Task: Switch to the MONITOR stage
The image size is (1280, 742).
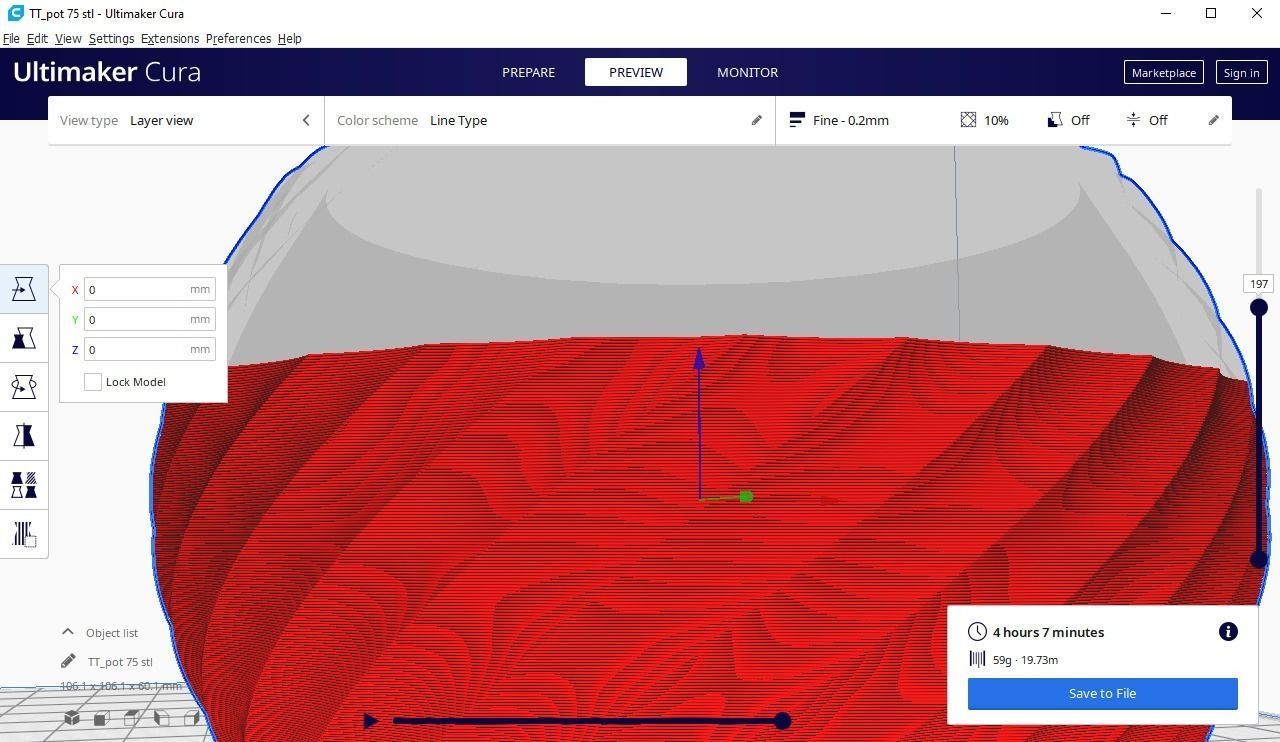Action: pos(747,72)
